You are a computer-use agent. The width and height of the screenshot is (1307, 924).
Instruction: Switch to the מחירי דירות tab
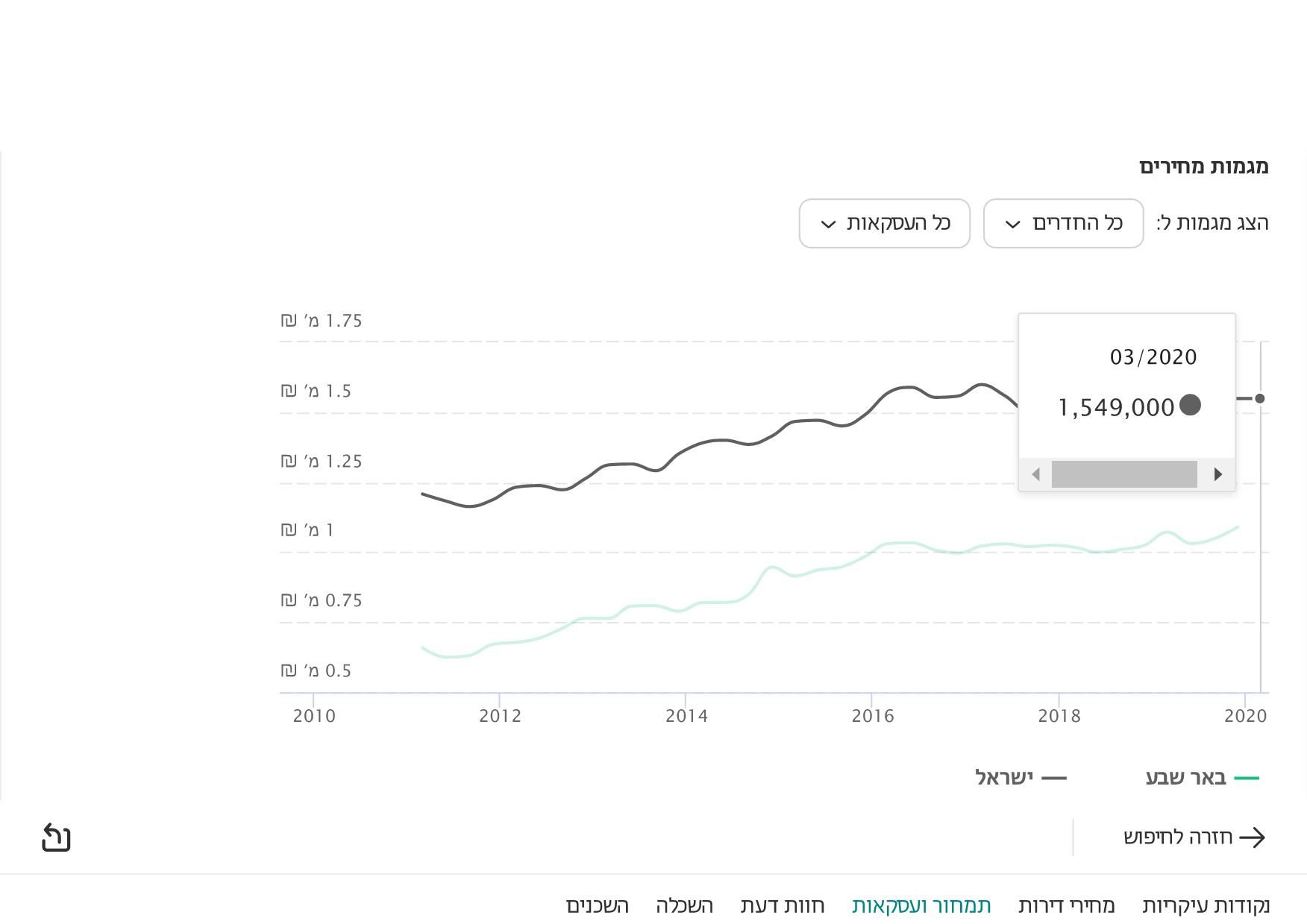click(1066, 905)
